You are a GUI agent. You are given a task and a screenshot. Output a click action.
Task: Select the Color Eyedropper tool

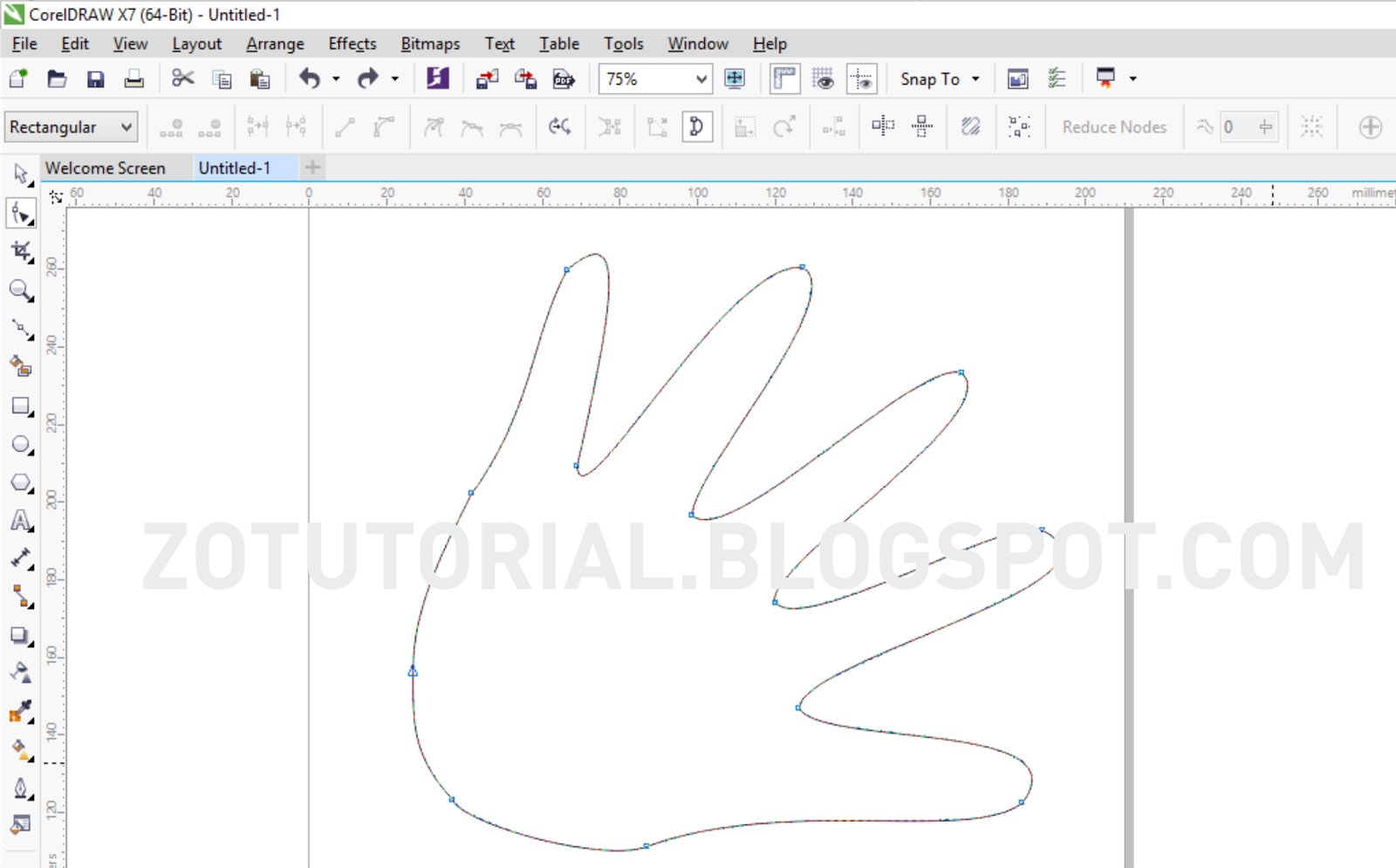click(21, 712)
